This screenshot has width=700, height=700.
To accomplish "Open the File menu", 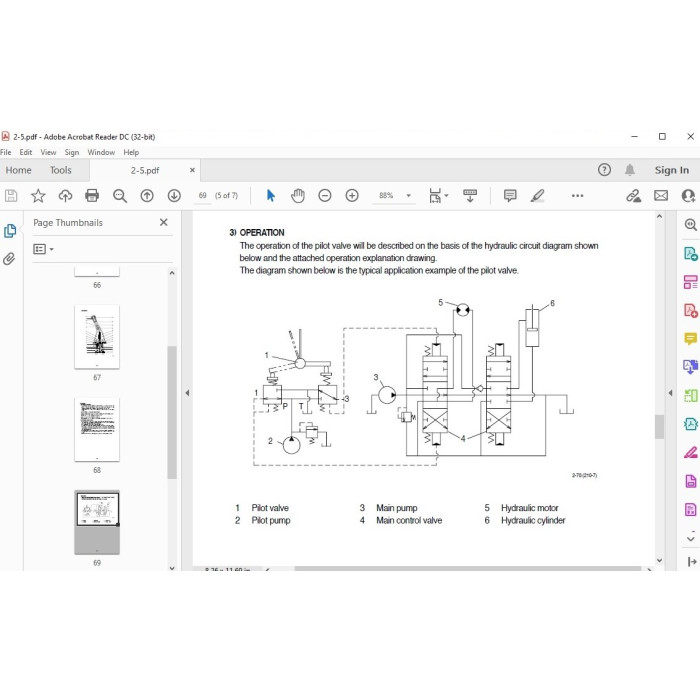I will pyautogui.click(x=6, y=152).
